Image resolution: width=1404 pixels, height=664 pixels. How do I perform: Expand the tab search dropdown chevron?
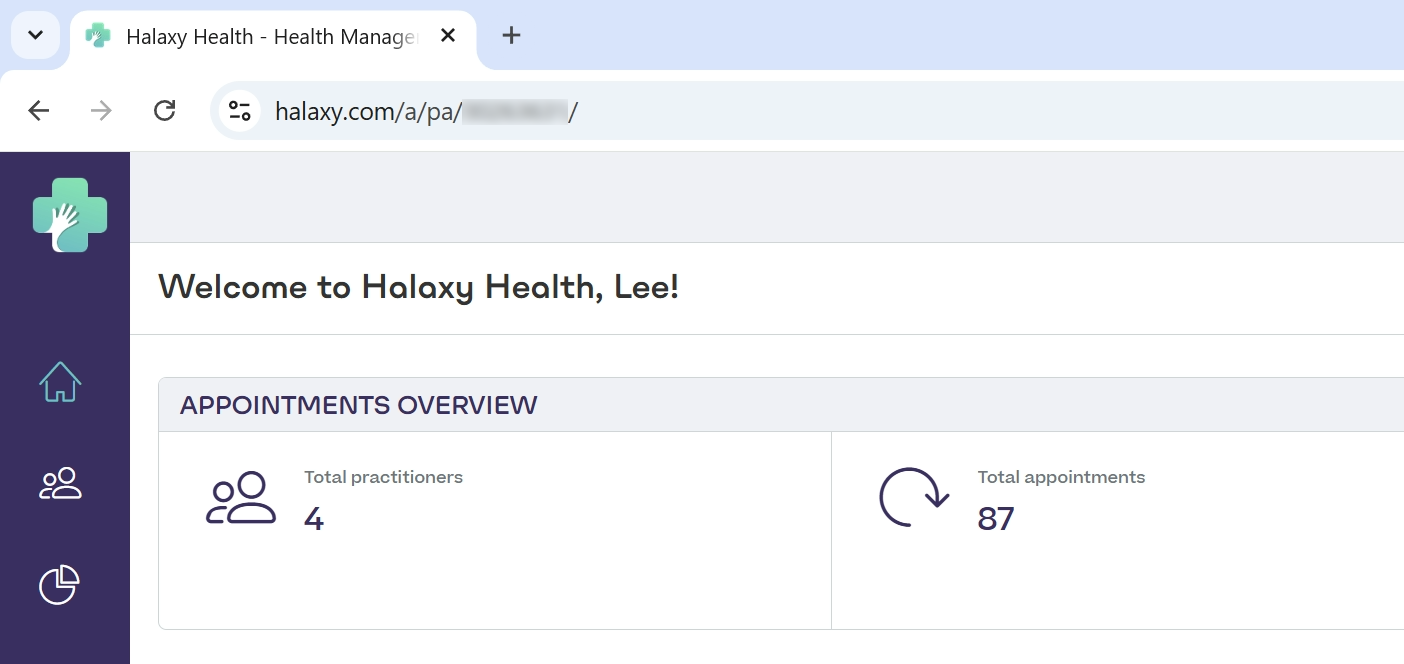(35, 36)
